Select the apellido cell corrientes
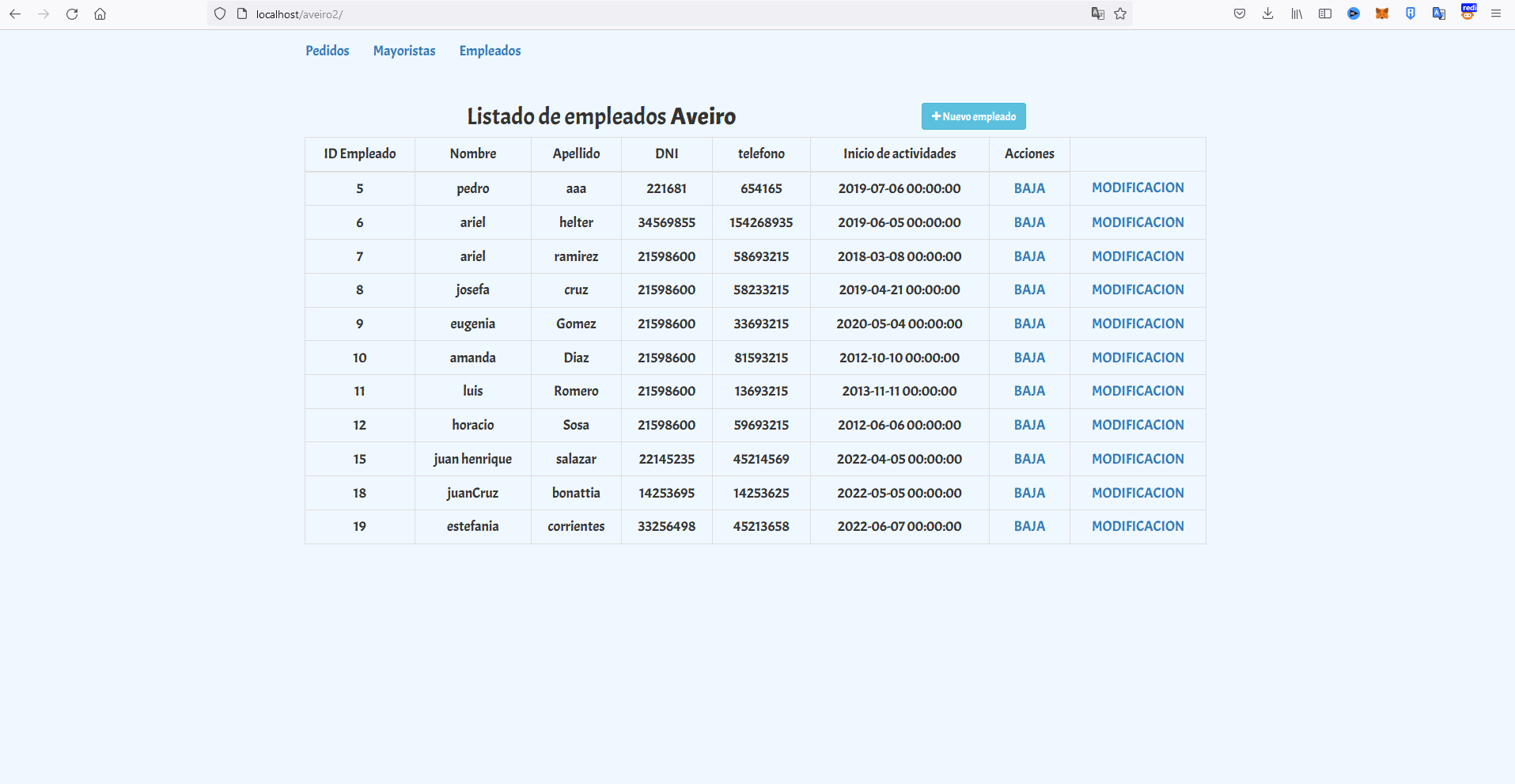 pos(576,526)
